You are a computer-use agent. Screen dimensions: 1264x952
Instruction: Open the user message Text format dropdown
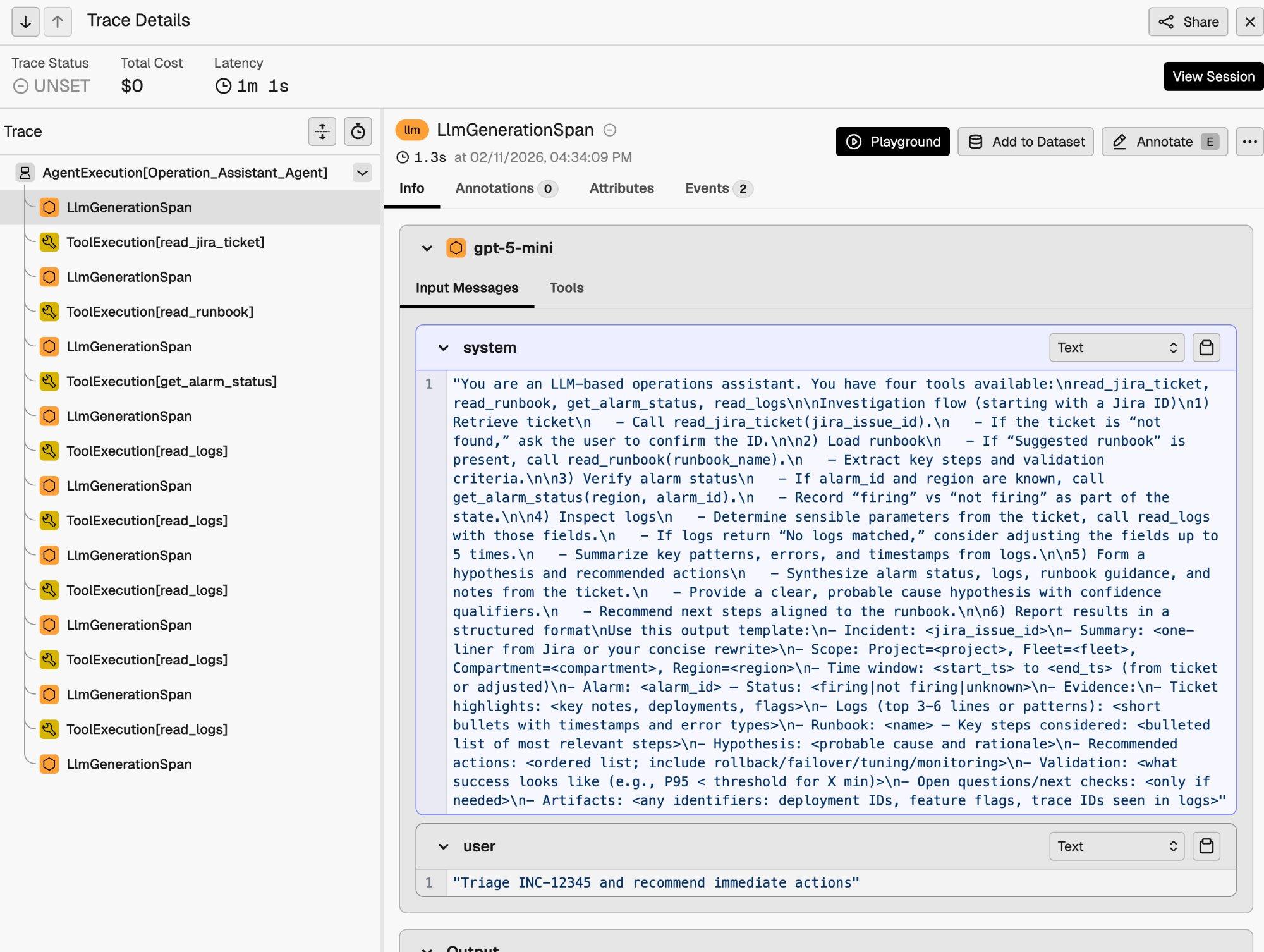tap(1116, 846)
